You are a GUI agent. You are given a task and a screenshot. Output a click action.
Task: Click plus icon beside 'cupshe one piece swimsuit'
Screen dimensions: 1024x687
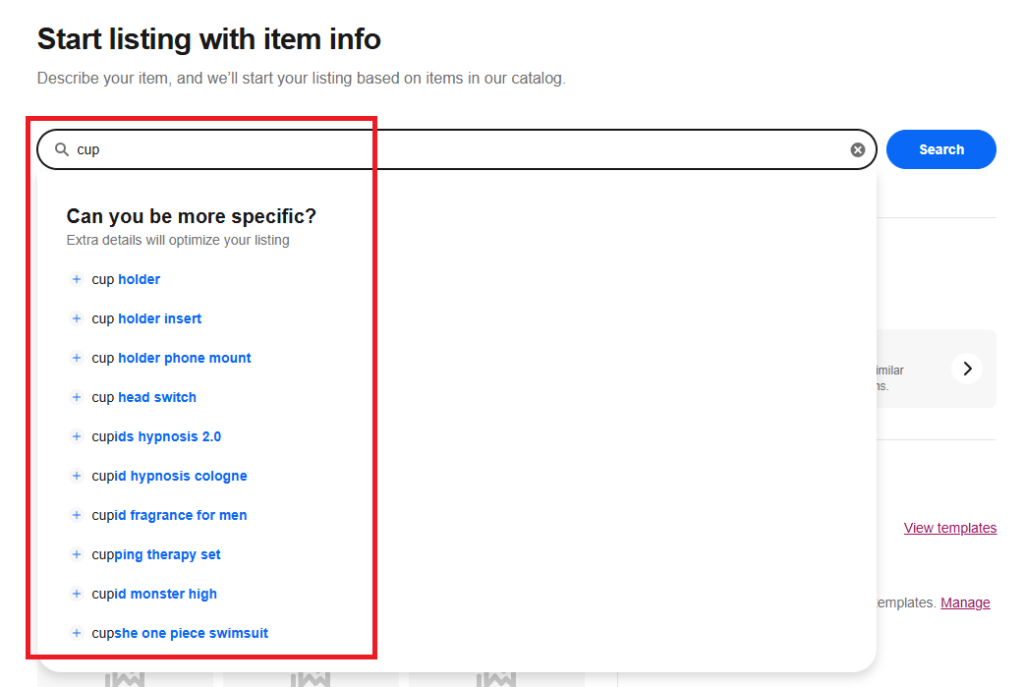pyautogui.click(x=76, y=633)
